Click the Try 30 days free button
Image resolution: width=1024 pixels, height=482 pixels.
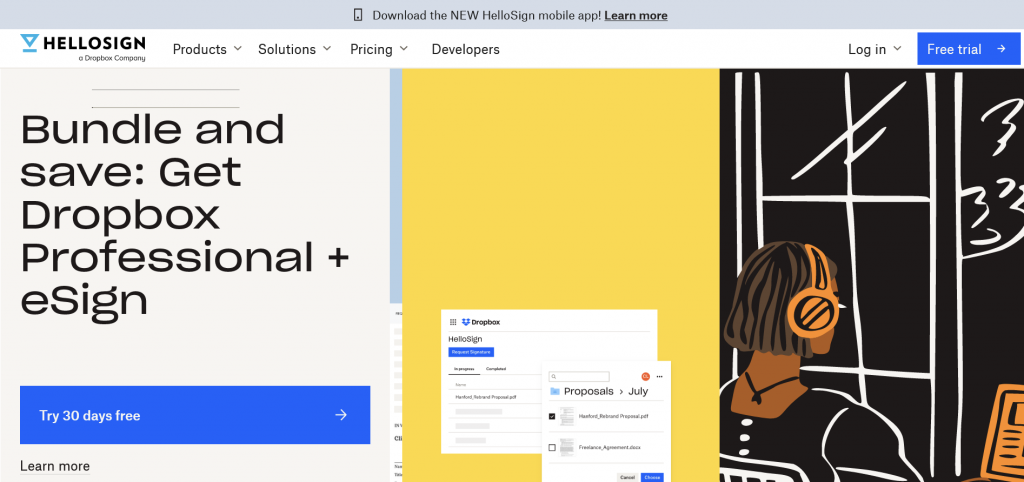[195, 415]
